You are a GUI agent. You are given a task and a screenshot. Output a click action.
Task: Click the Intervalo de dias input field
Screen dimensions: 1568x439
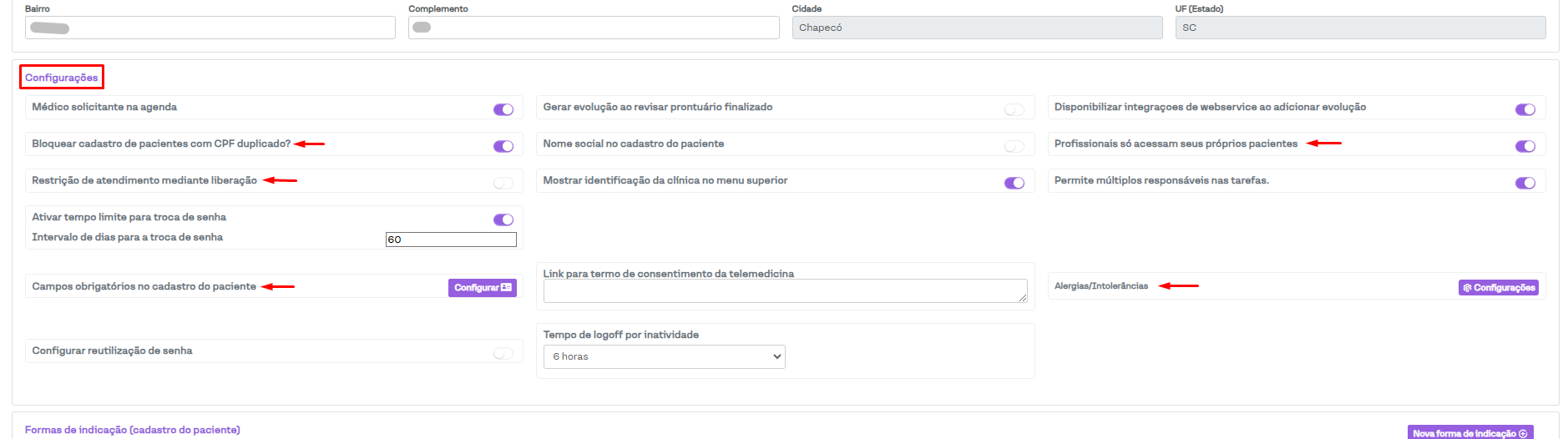451,240
